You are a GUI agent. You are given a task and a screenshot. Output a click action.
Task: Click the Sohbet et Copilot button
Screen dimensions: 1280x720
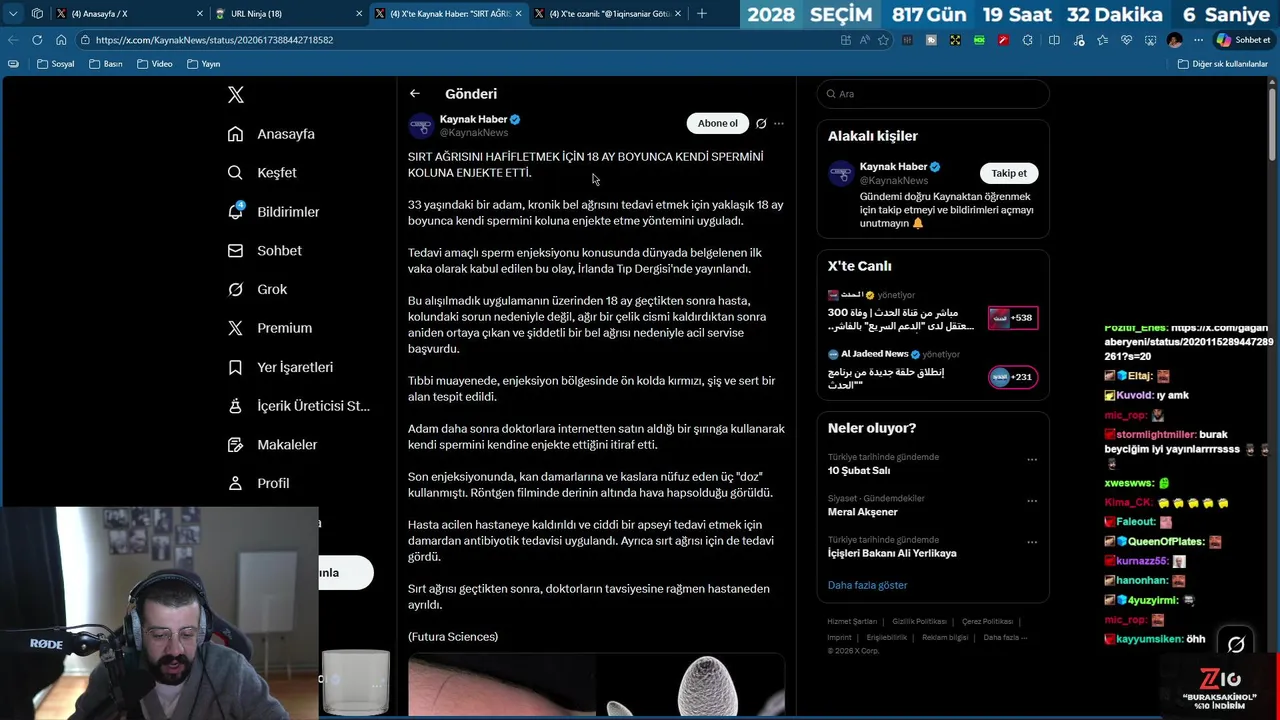[x=1243, y=40]
